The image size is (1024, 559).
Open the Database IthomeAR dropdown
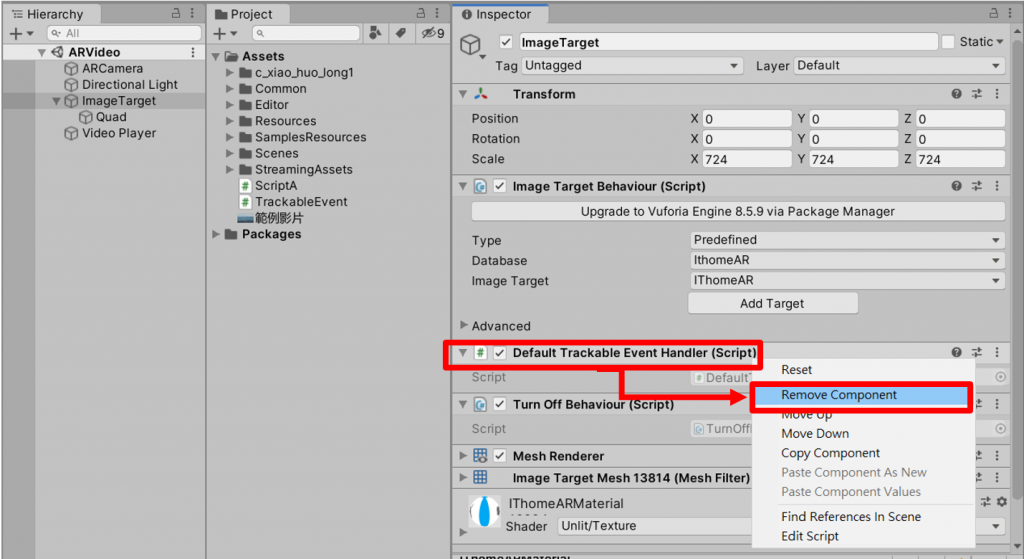[x=847, y=261]
